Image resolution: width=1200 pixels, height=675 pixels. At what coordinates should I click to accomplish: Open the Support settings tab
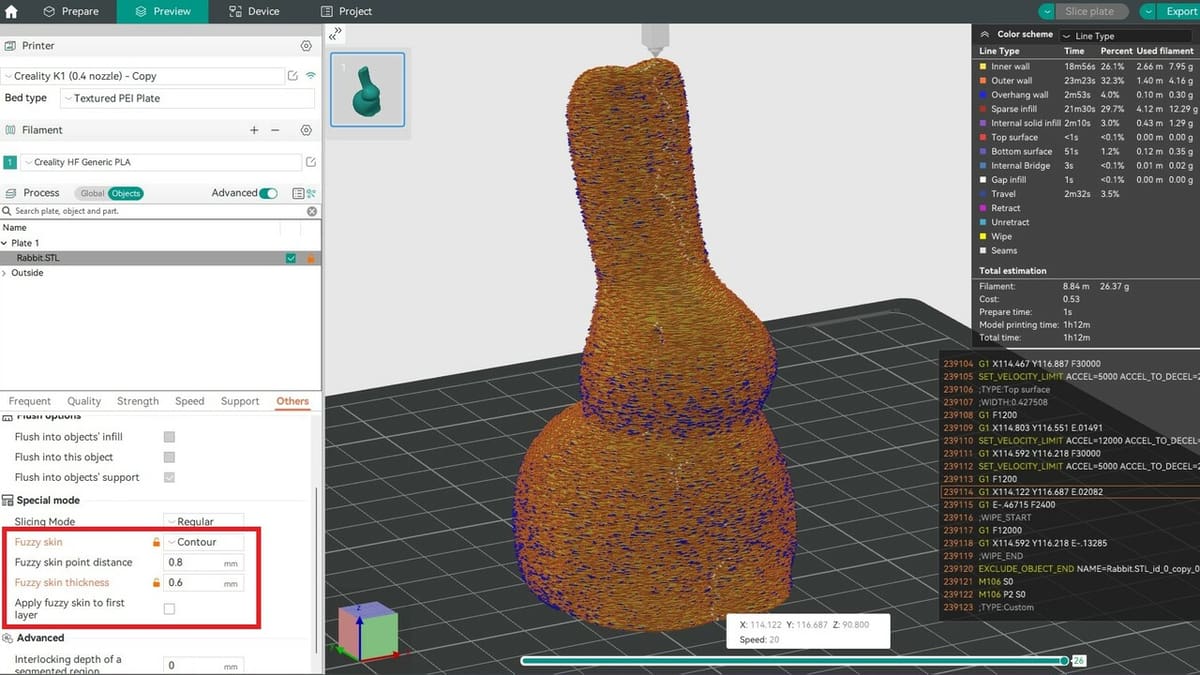pyautogui.click(x=240, y=401)
